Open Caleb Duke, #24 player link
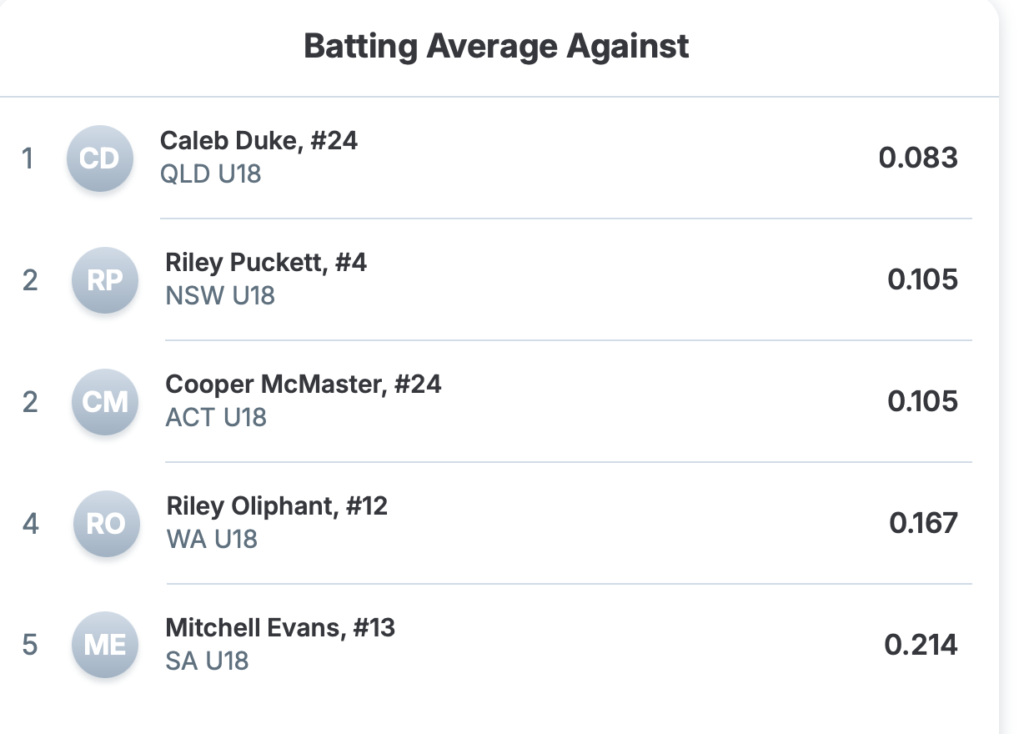The image size is (1024, 734). [x=258, y=141]
